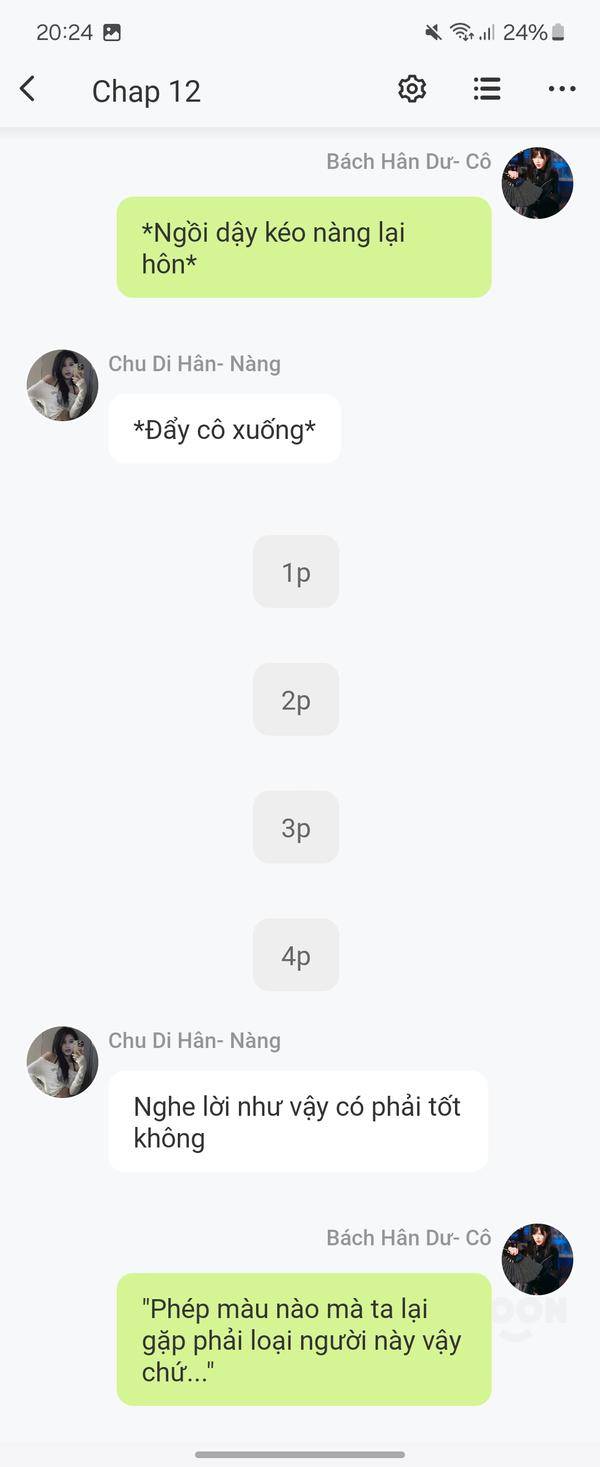Tap the 4p time marker

296,955
